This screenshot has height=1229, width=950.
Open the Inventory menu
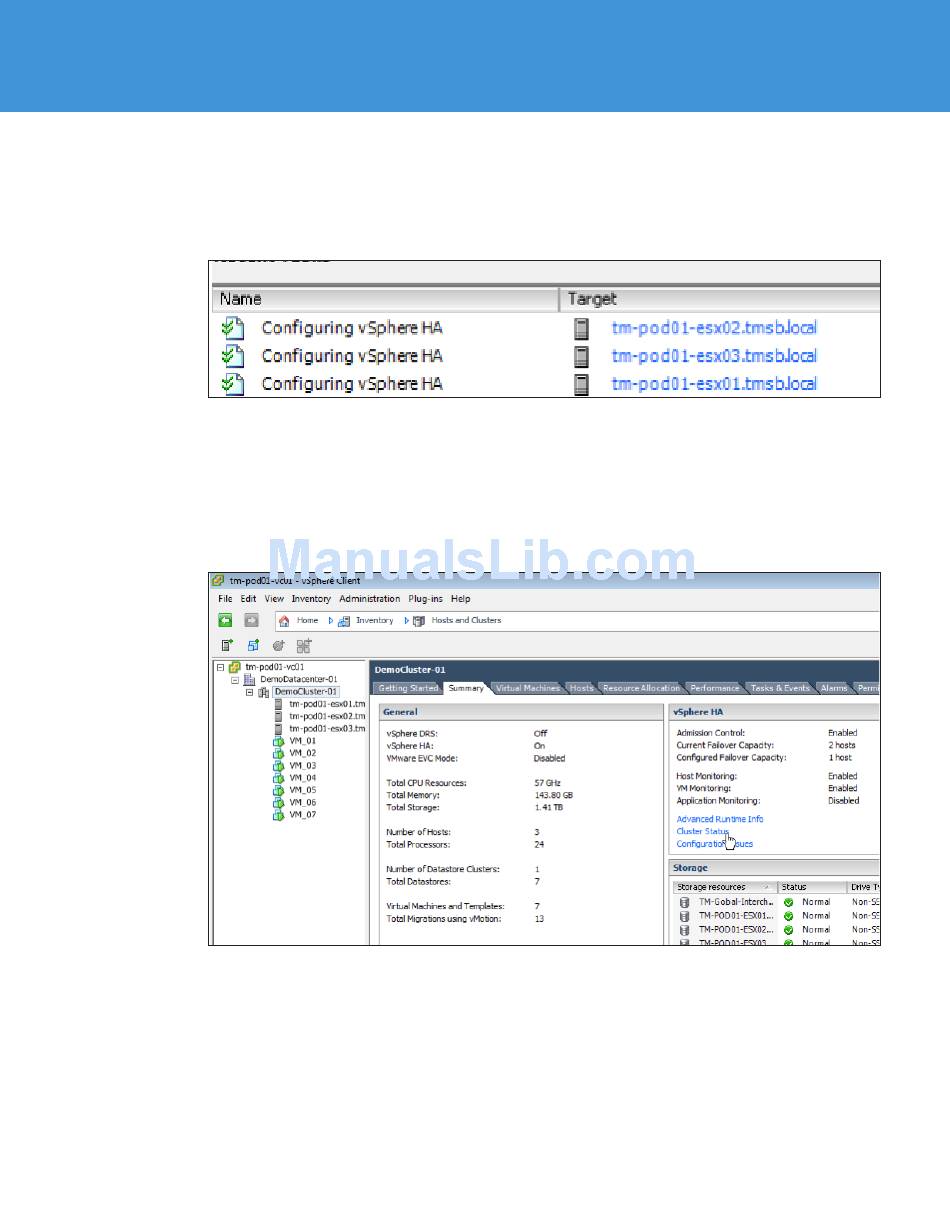(311, 599)
